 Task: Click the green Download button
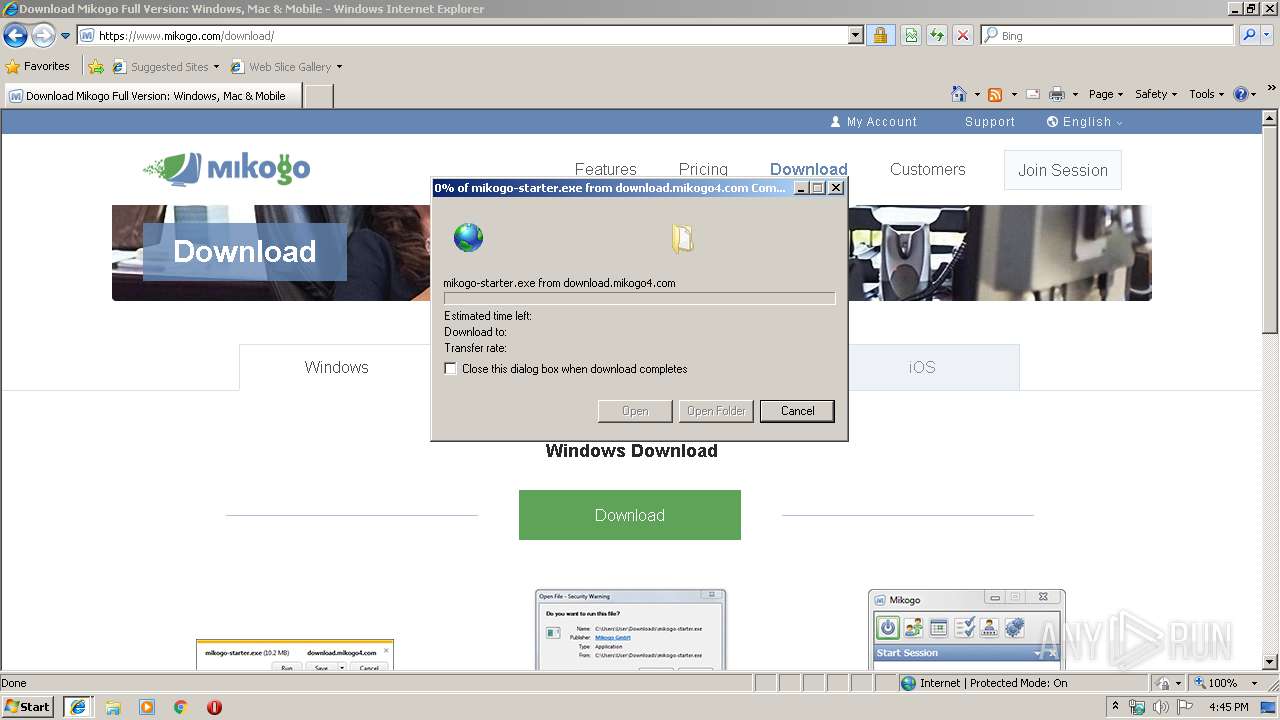[629, 515]
